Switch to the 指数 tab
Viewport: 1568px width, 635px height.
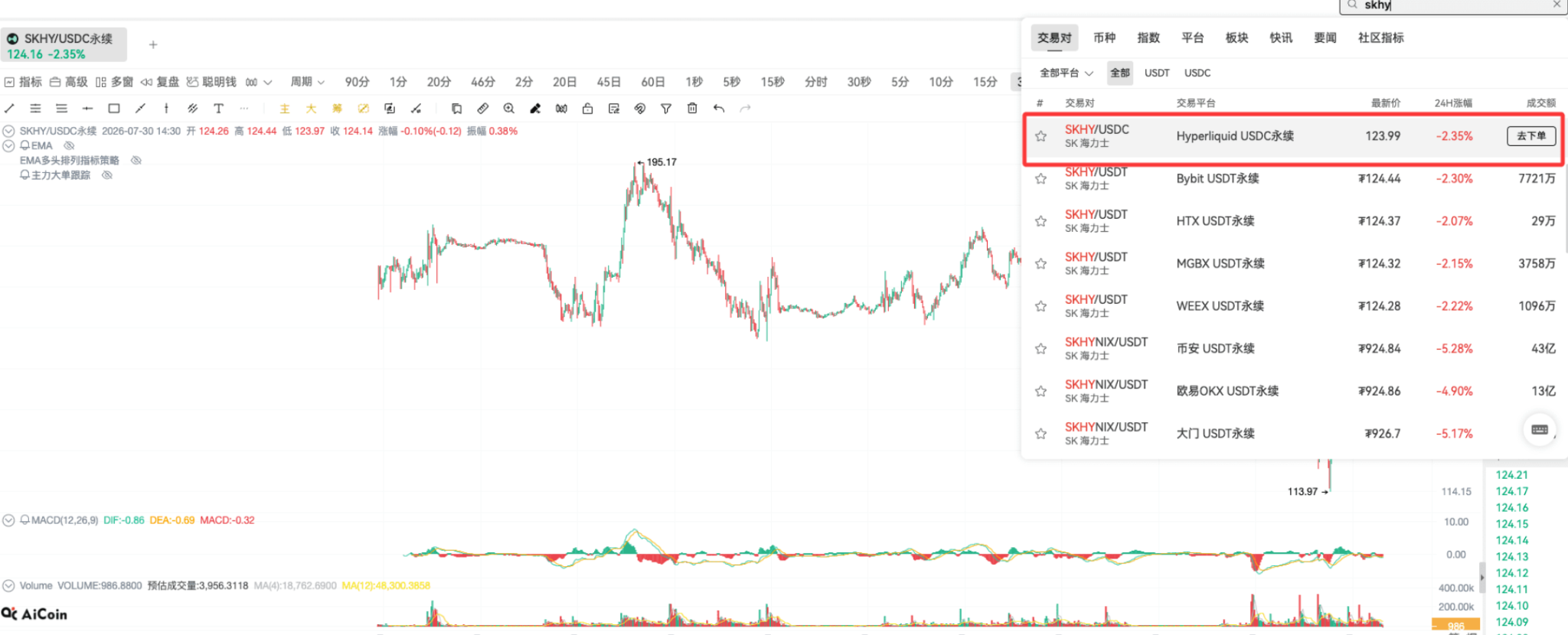pos(1148,37)
